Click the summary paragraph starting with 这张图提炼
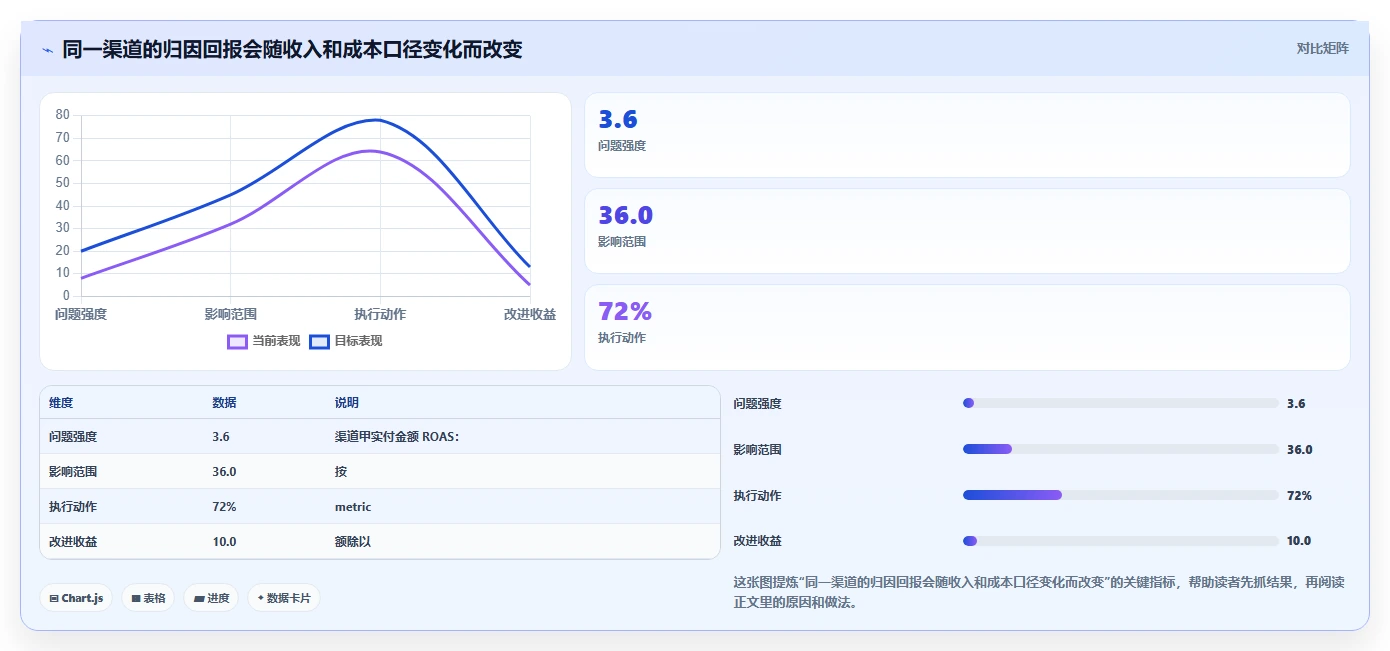The height and width of the screenshot is (651, 1390). click(1039, 593)
